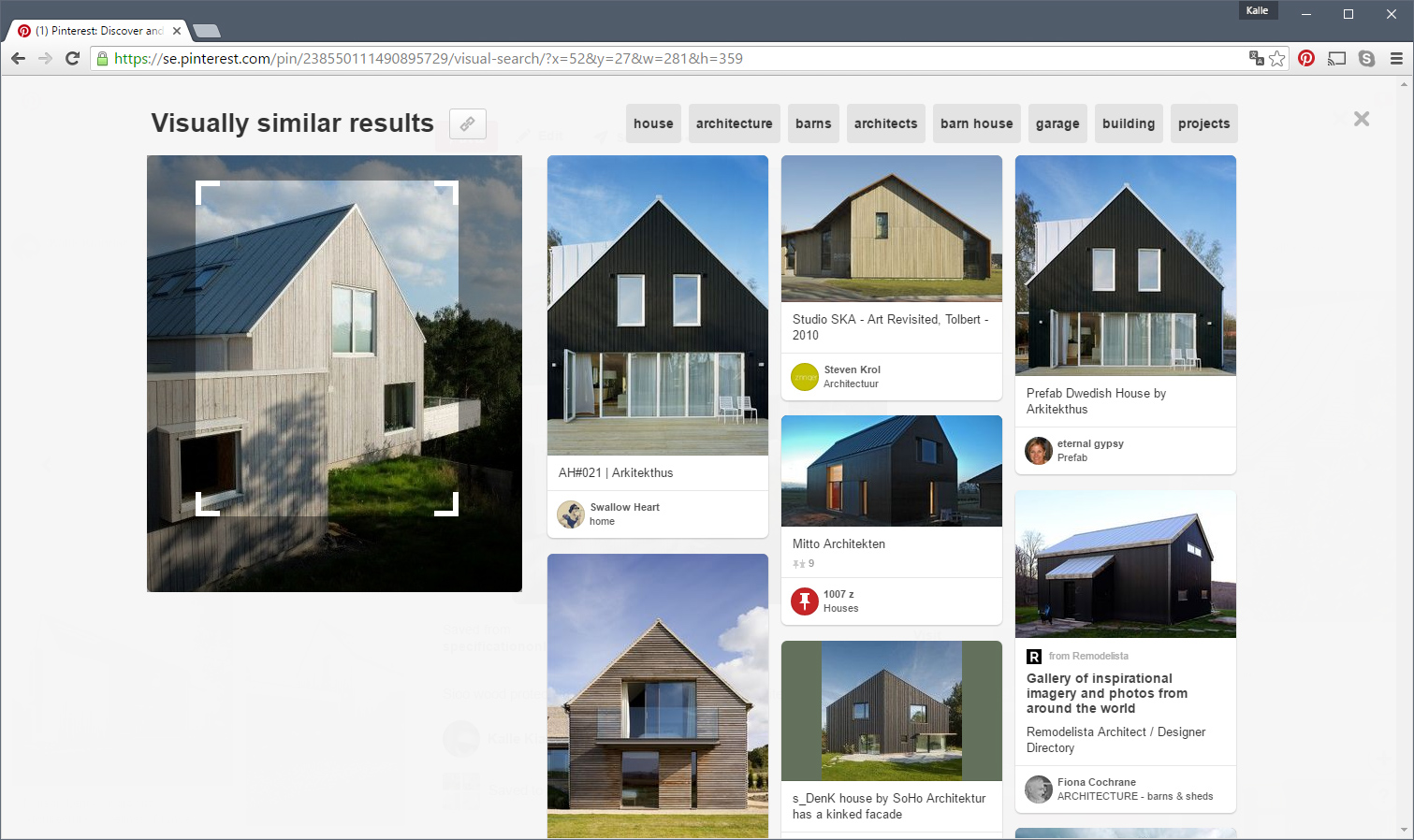Select the Pinterest Discover tab
This screenshot has height=840, width=1414.
tap(98, 31)
